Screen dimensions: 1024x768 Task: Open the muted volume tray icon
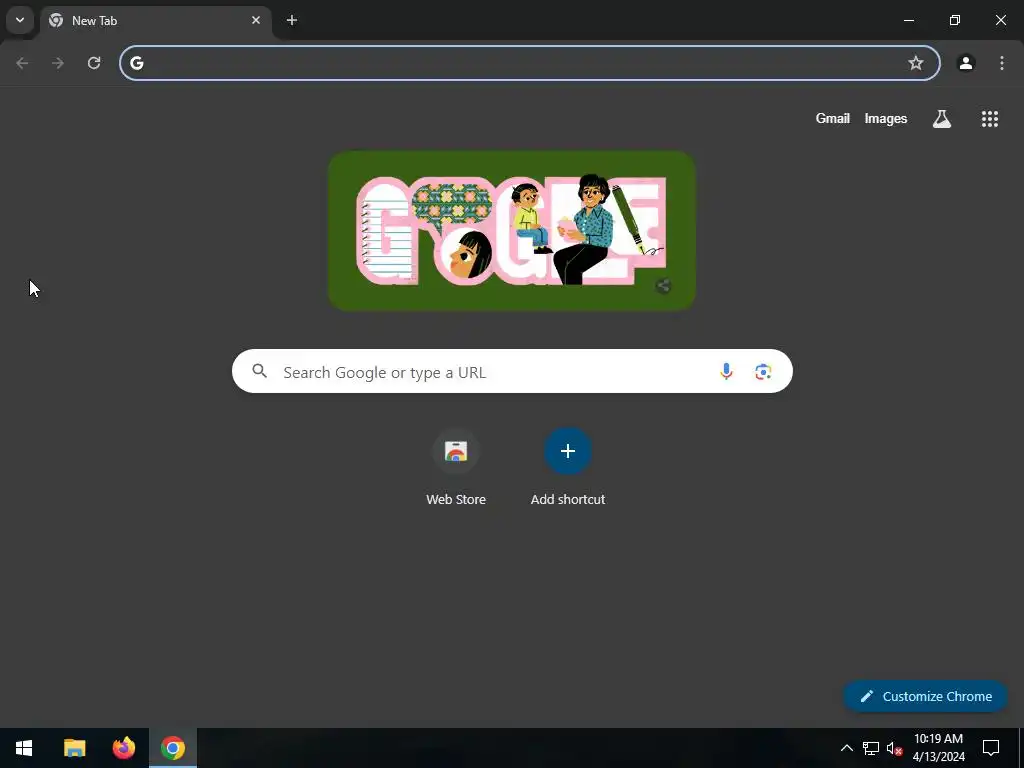point(895,748)
